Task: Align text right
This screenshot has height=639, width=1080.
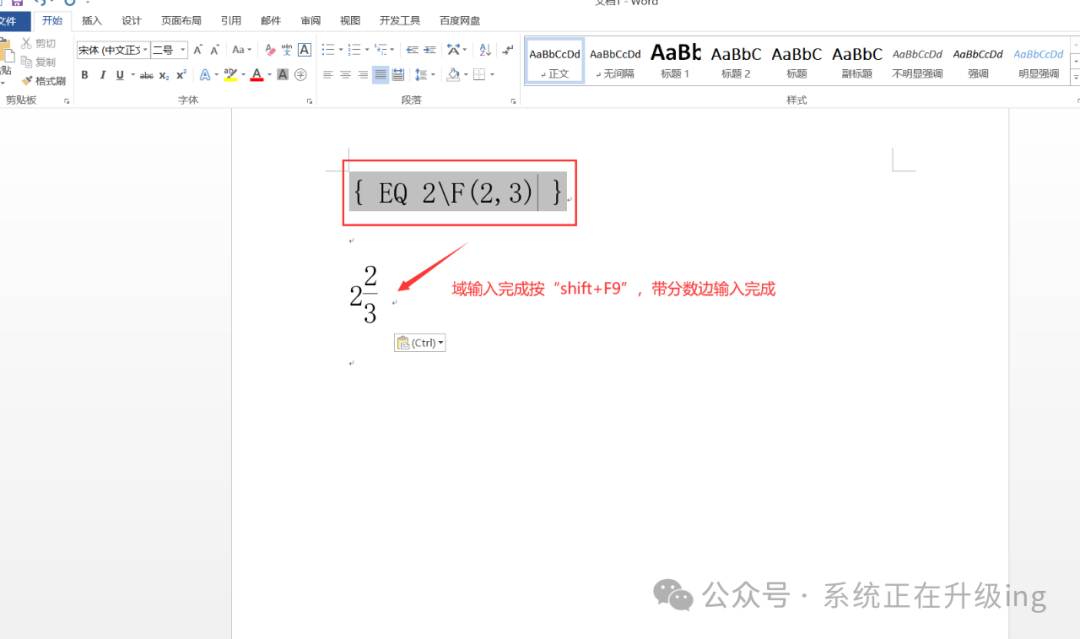Action: point(362,74)
